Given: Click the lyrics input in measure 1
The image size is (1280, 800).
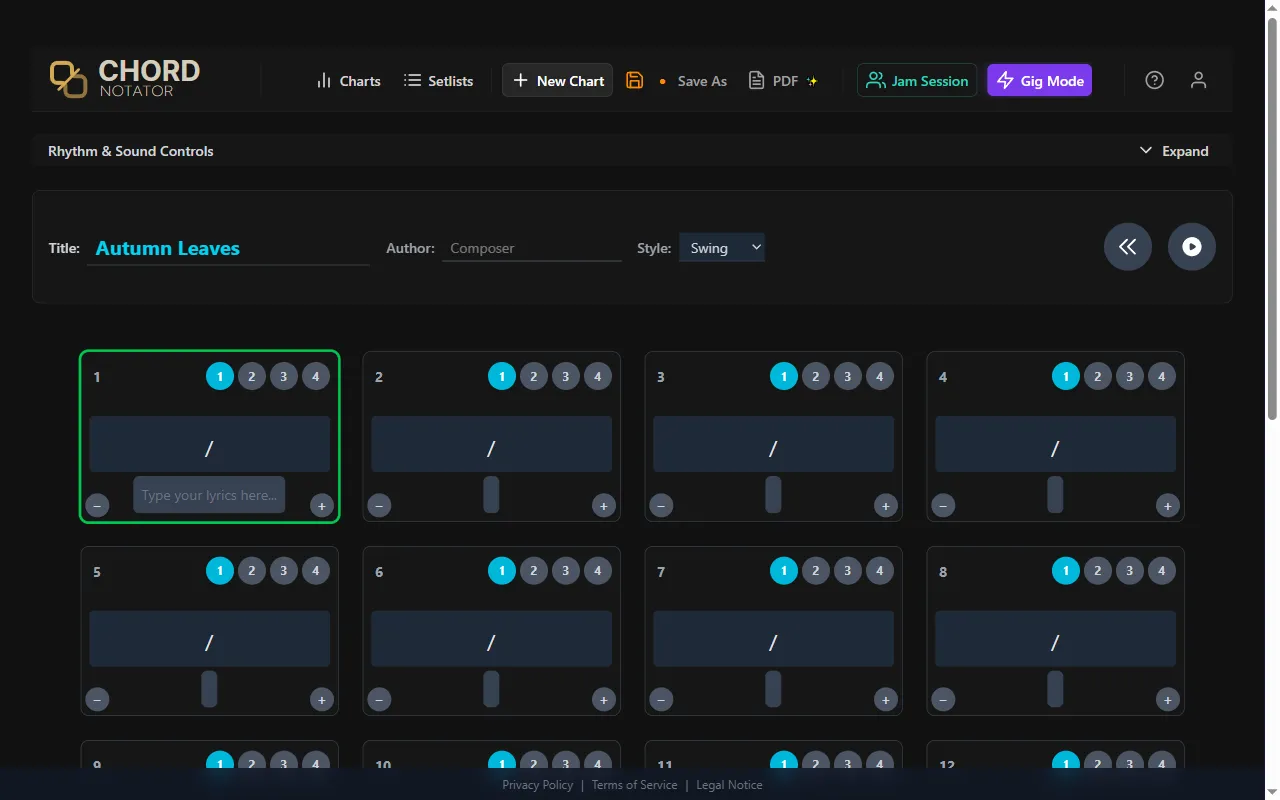Looking at the screenshot, I should [x=208, y=494].
